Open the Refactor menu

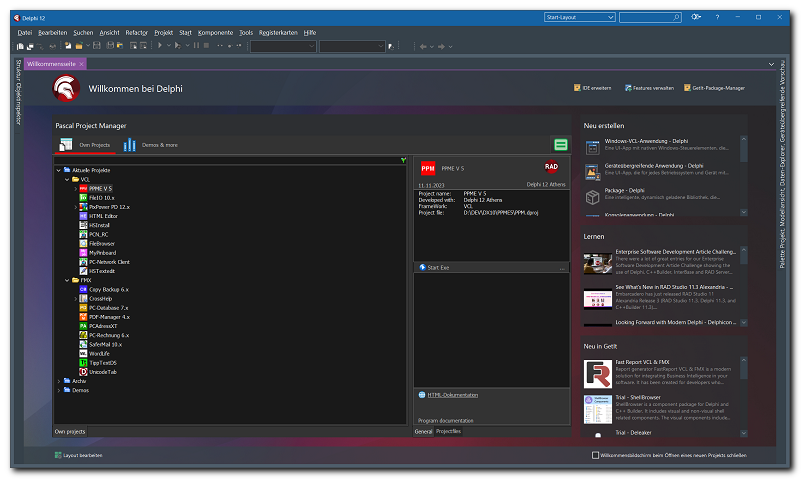pyautogui.click(x=136, y=33)
